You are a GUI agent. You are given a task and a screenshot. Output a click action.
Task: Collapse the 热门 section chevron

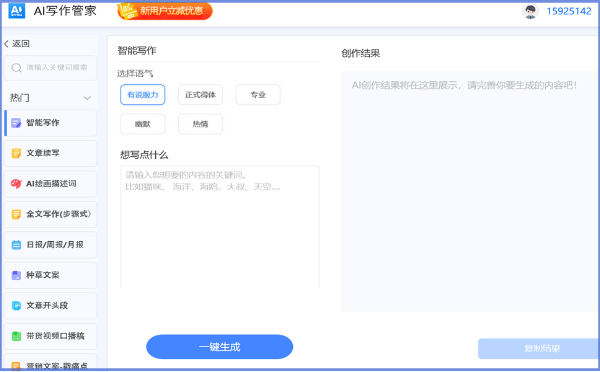(x=87, y=98)
